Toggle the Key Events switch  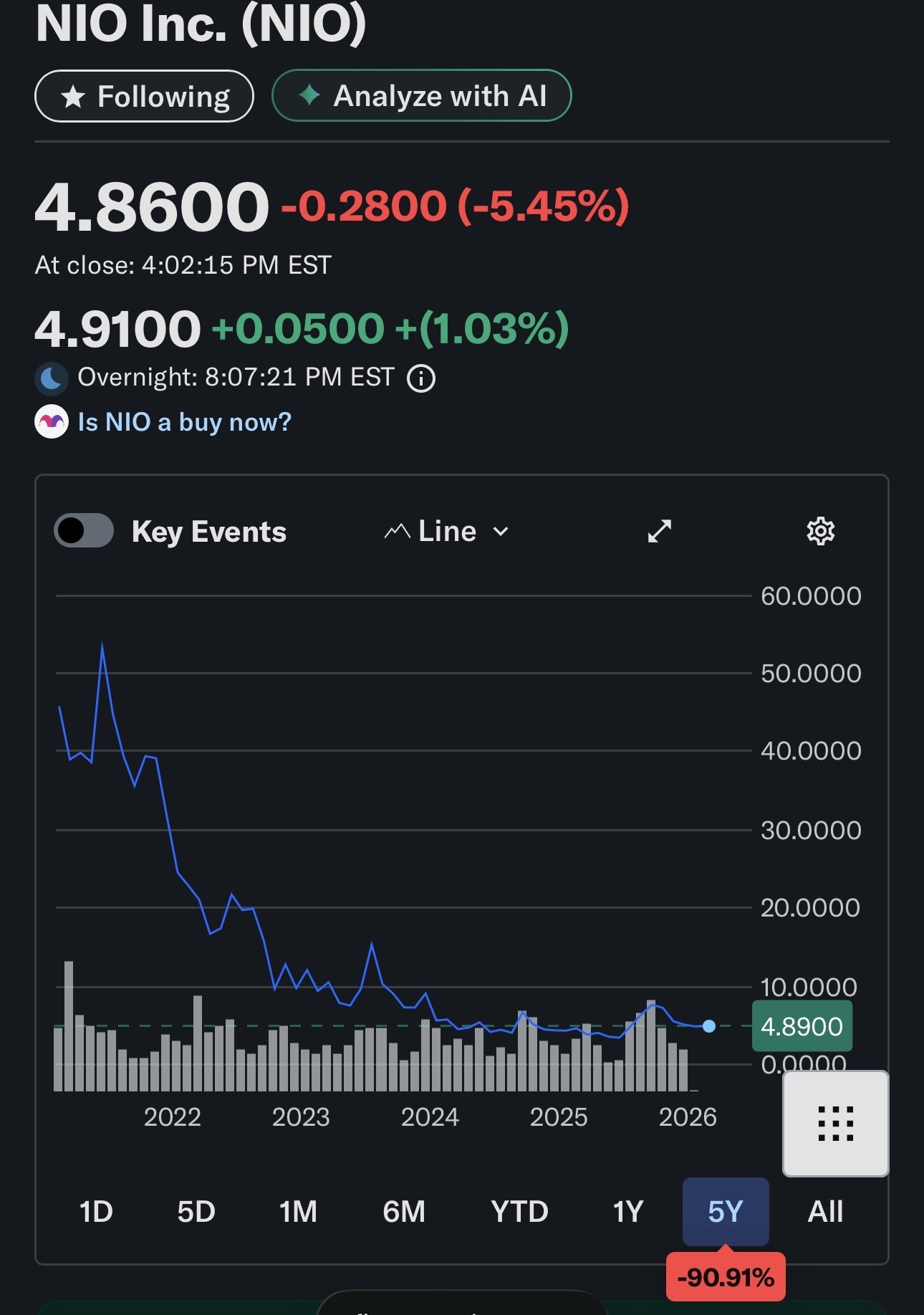(84, 531)
